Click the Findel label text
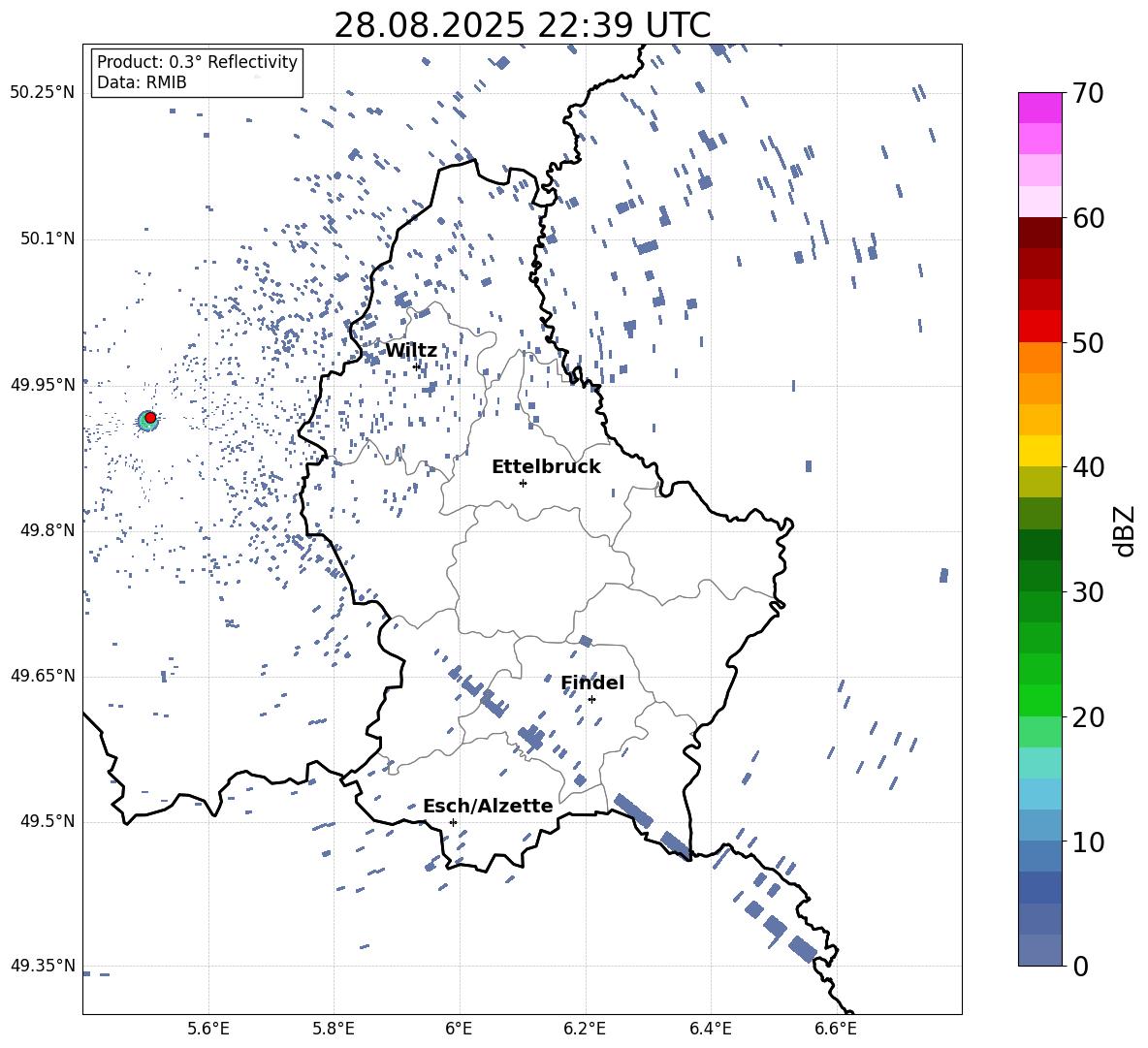The height and width of the screenshot is (1048, 1148). 592,683
